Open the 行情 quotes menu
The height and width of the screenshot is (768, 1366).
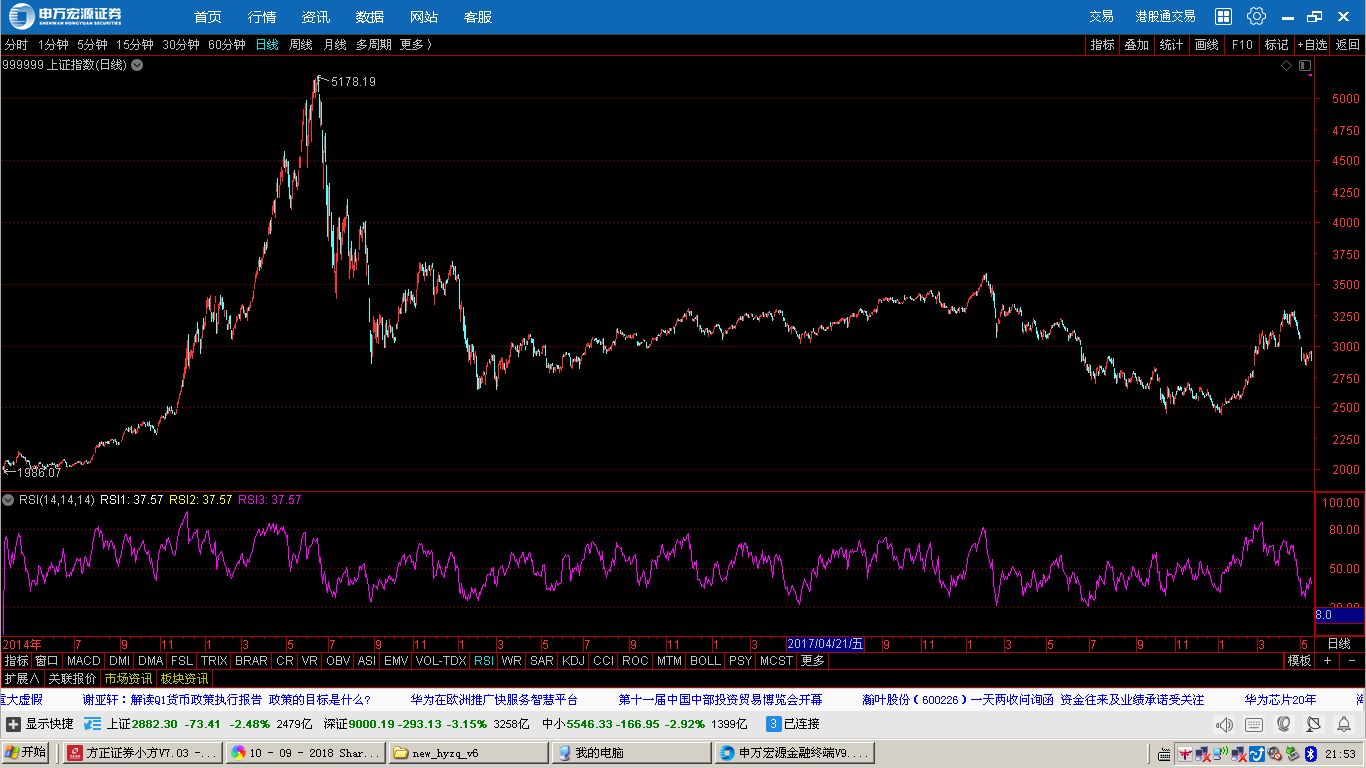point(262,17)
